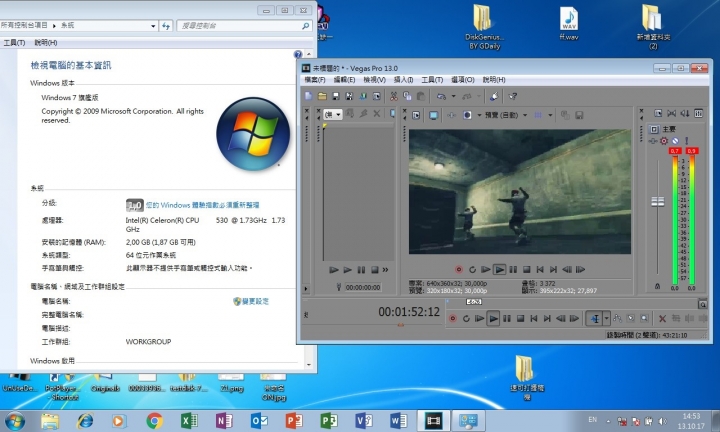Click Go to Start under the video preview
Viewport: 720px width, 432px height.
540,269
